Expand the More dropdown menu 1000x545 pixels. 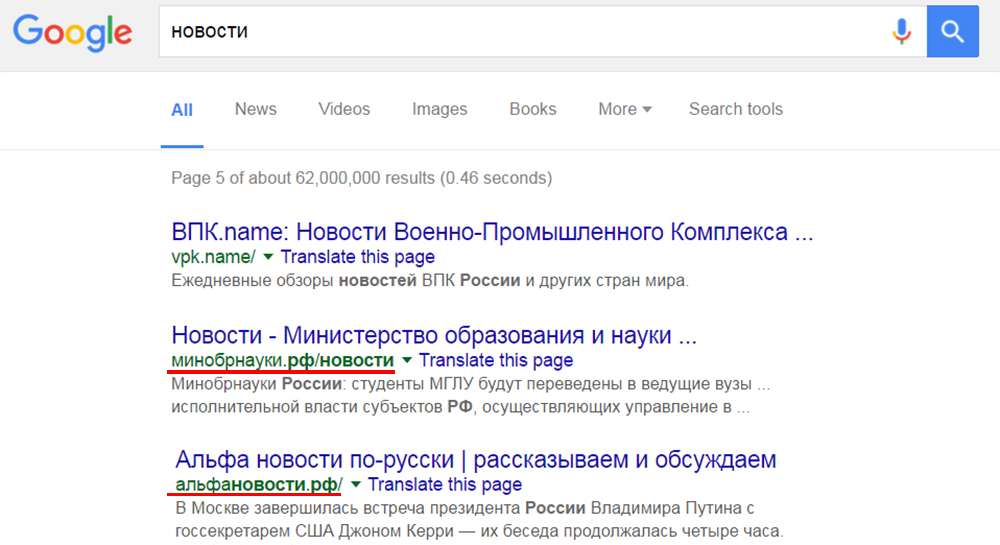pyautogui.click(x=625, y=109)
